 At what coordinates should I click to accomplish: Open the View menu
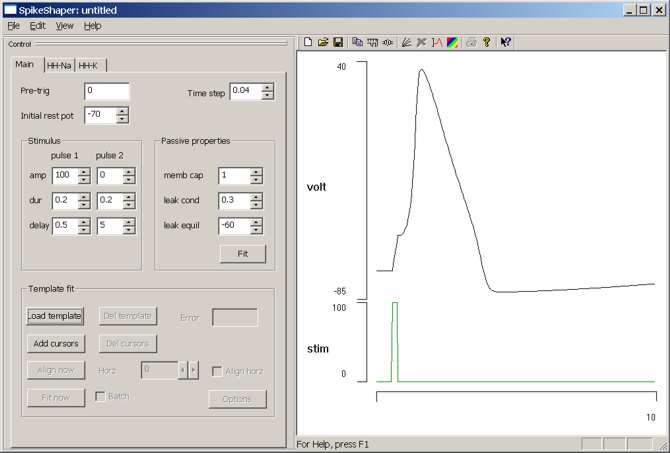pos(64,25)
